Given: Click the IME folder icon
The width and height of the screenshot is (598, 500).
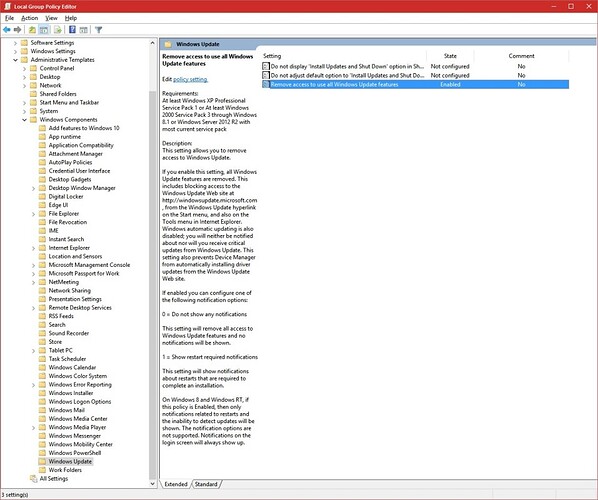Looking at the screenshot, I should coord(42,231).
